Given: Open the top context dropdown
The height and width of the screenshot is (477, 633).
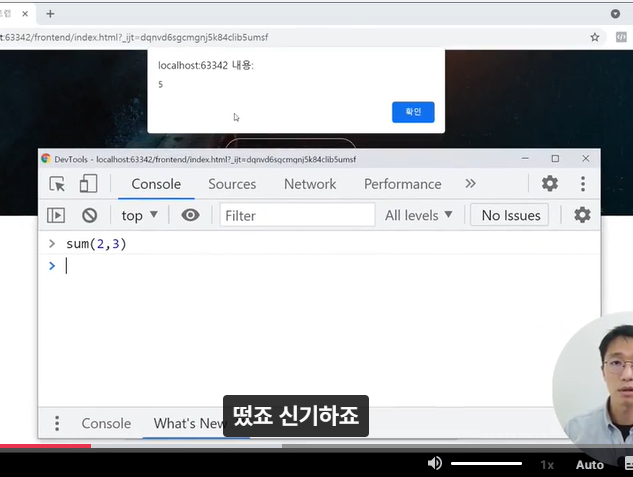Looking at the screenshot, I should point(139,215).
